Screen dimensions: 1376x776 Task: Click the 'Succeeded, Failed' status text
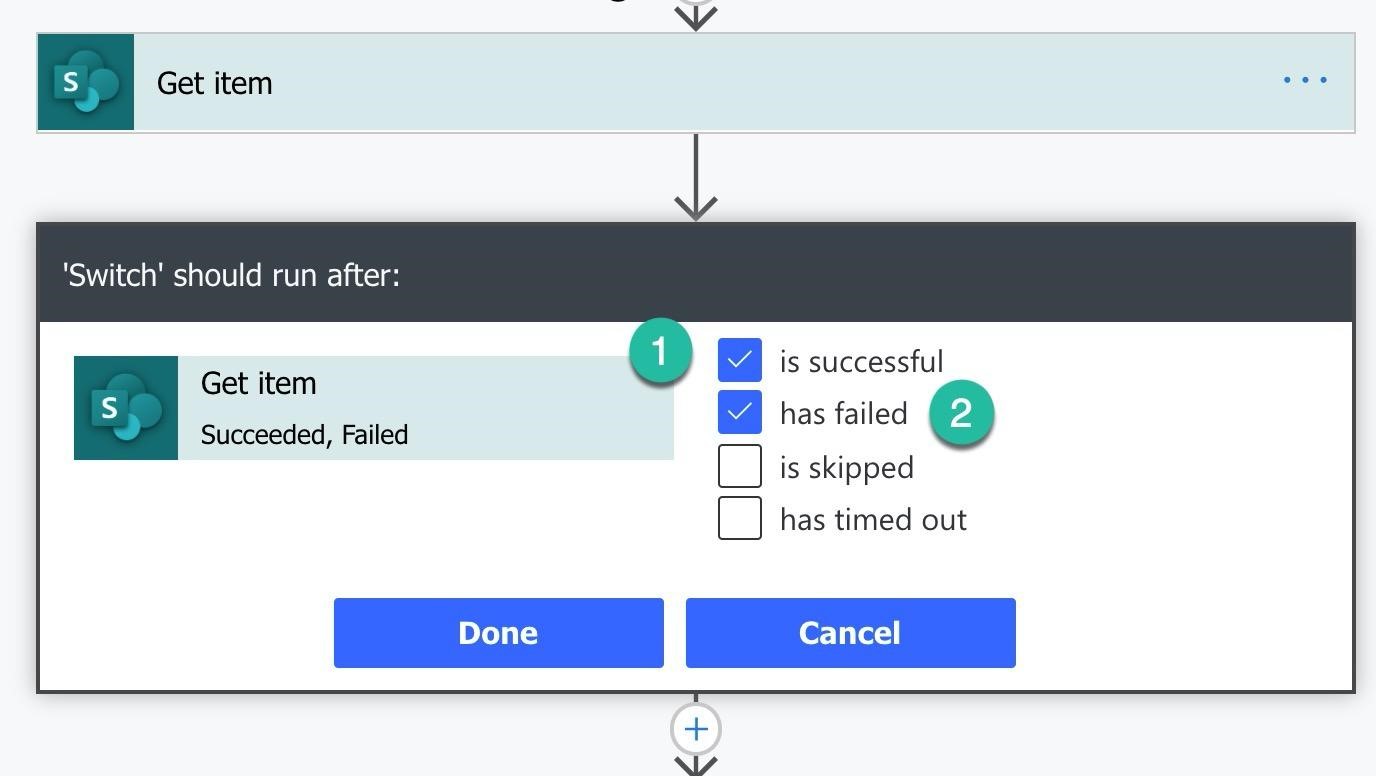304,435
